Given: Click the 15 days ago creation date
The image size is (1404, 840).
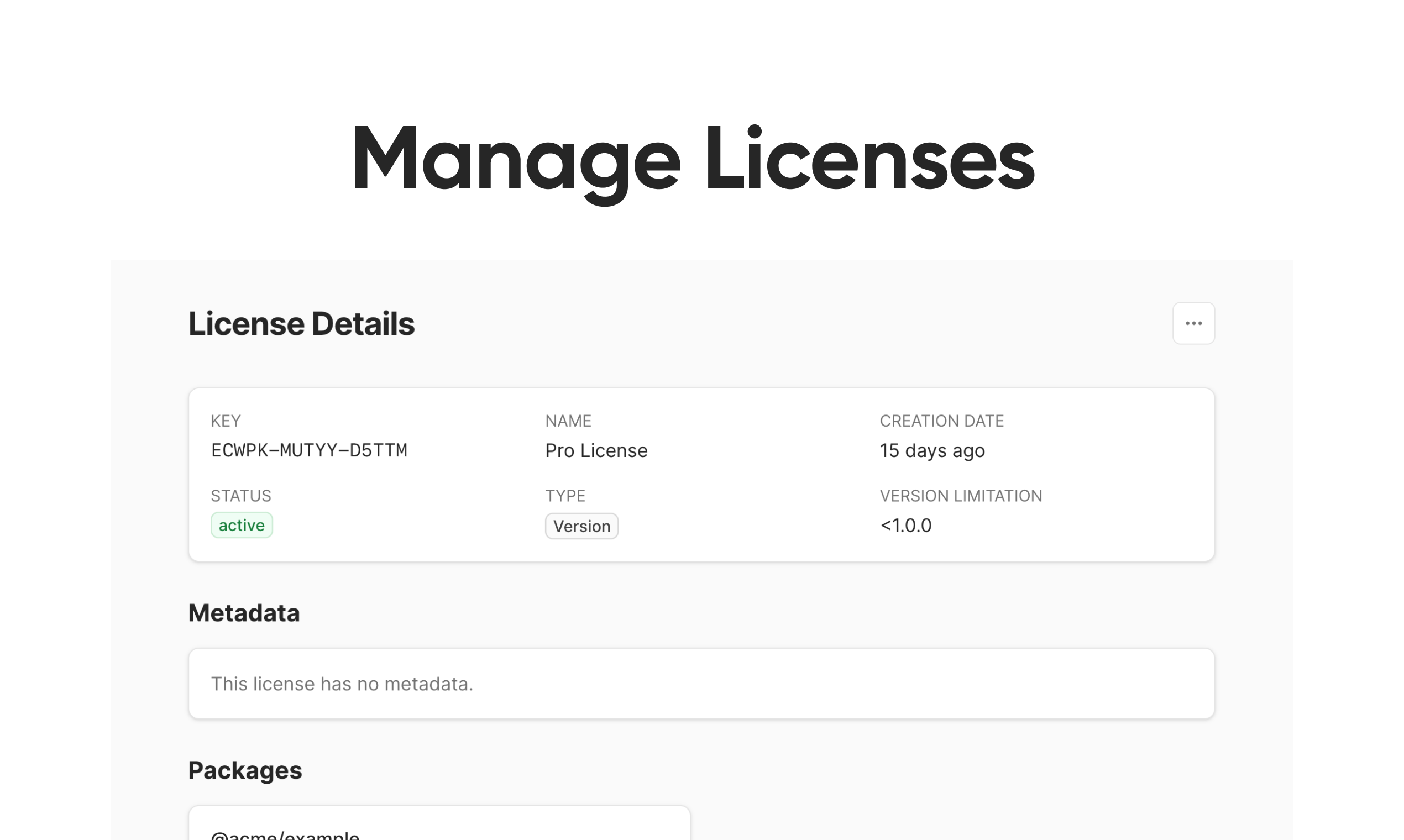Looking at the screenshot, I should (x=932, y=450).
